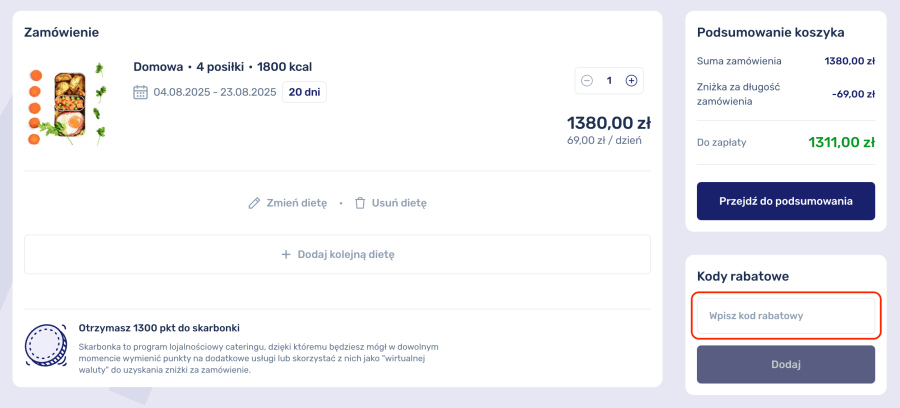Click the trash icon for Usuń dietę
The image size is (900, 408).
click(360, 203)
